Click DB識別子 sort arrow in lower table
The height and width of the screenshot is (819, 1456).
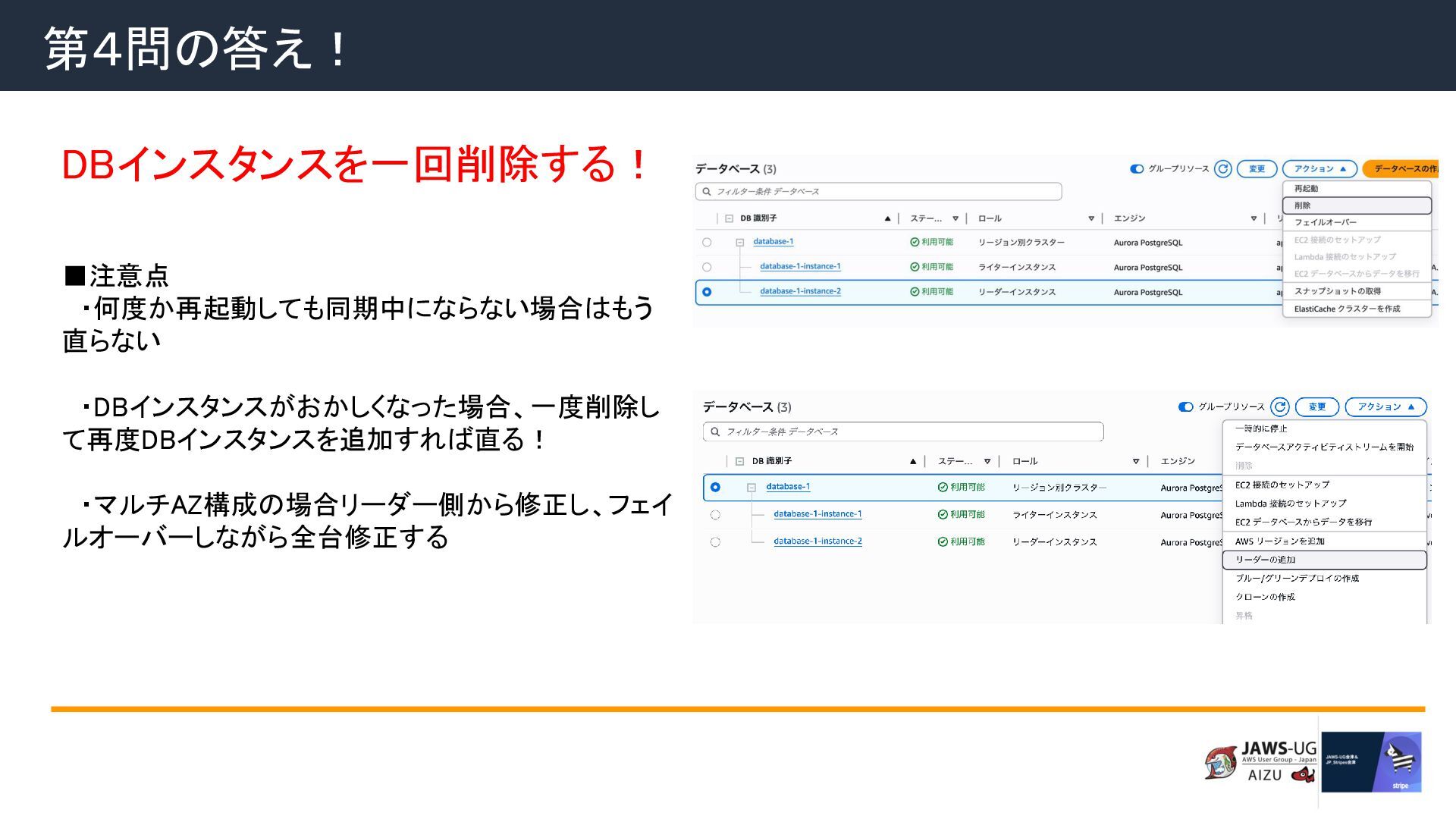point(913,461)
